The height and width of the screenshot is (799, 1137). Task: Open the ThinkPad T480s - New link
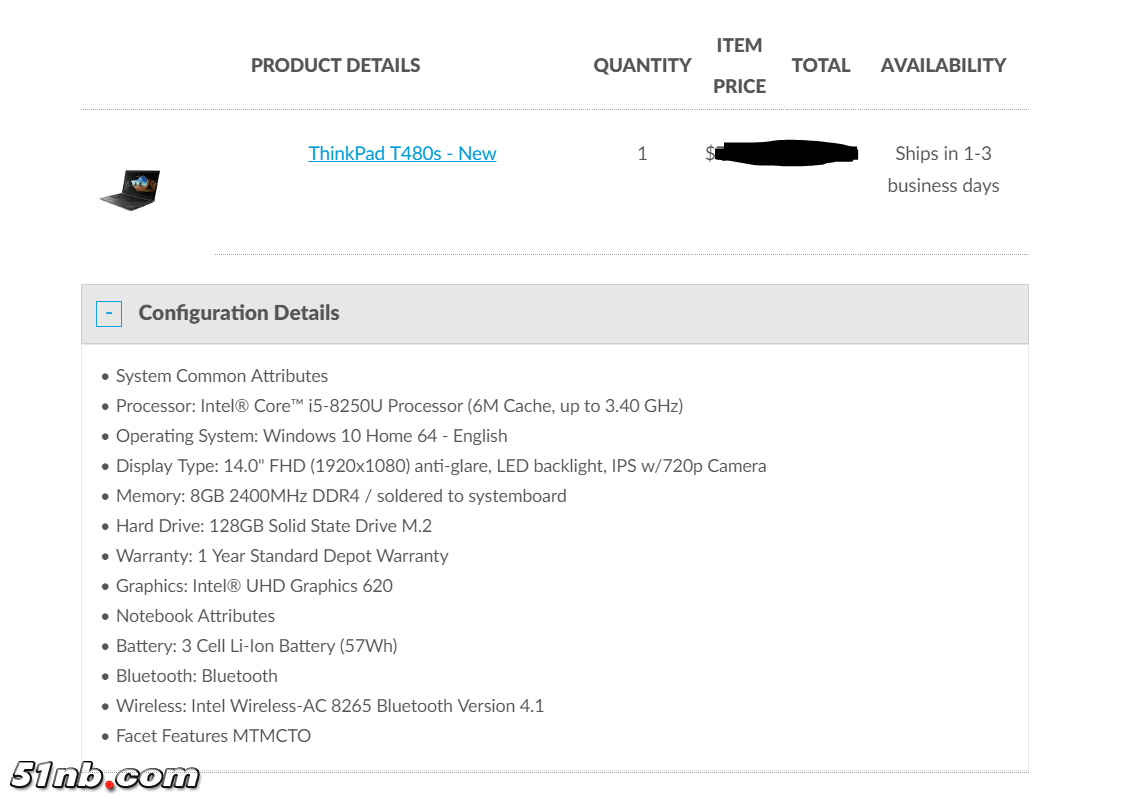[x=402, y=153]
